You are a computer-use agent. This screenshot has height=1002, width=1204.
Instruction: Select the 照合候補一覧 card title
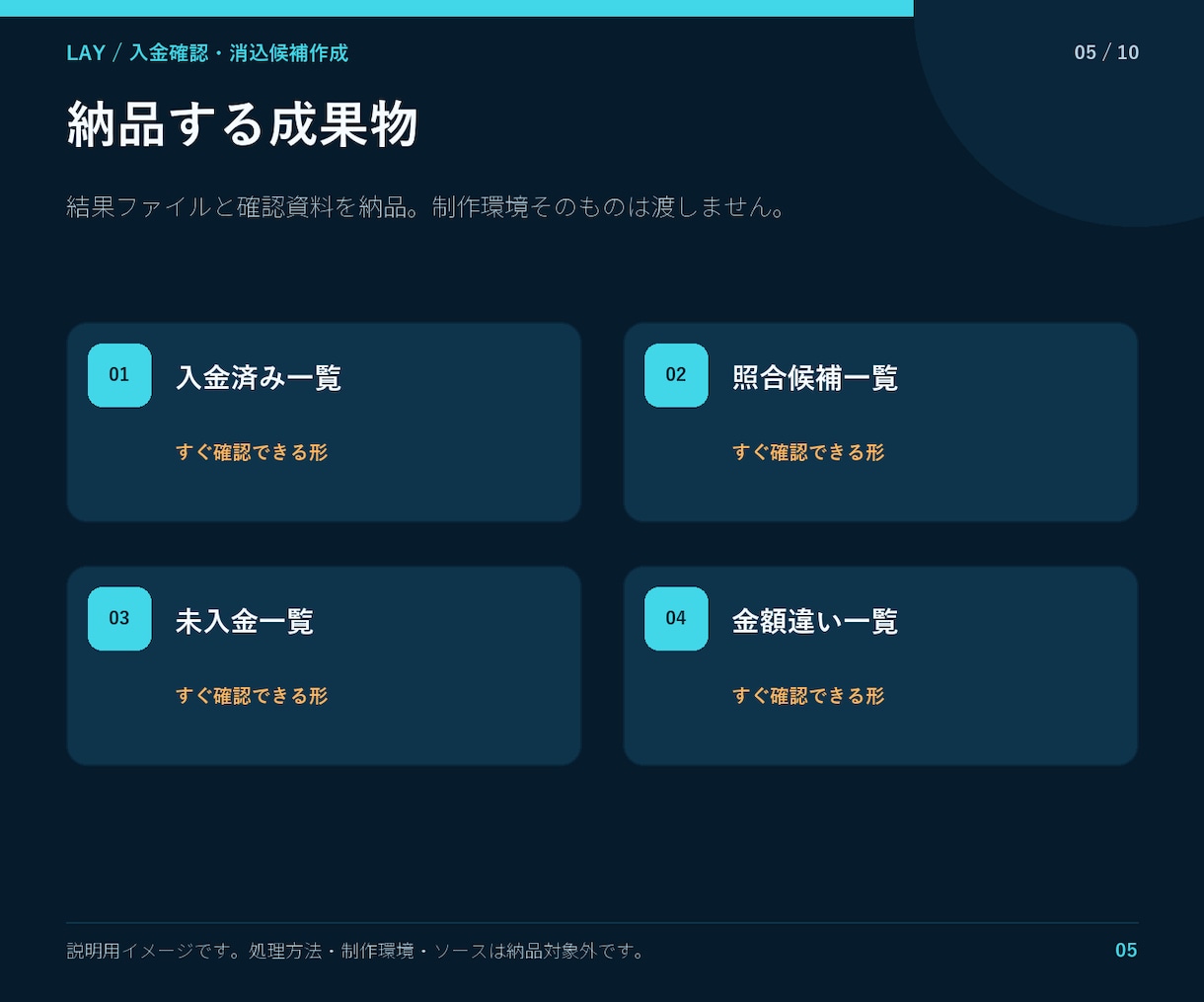pyautogui.click(x=815, y=378)
